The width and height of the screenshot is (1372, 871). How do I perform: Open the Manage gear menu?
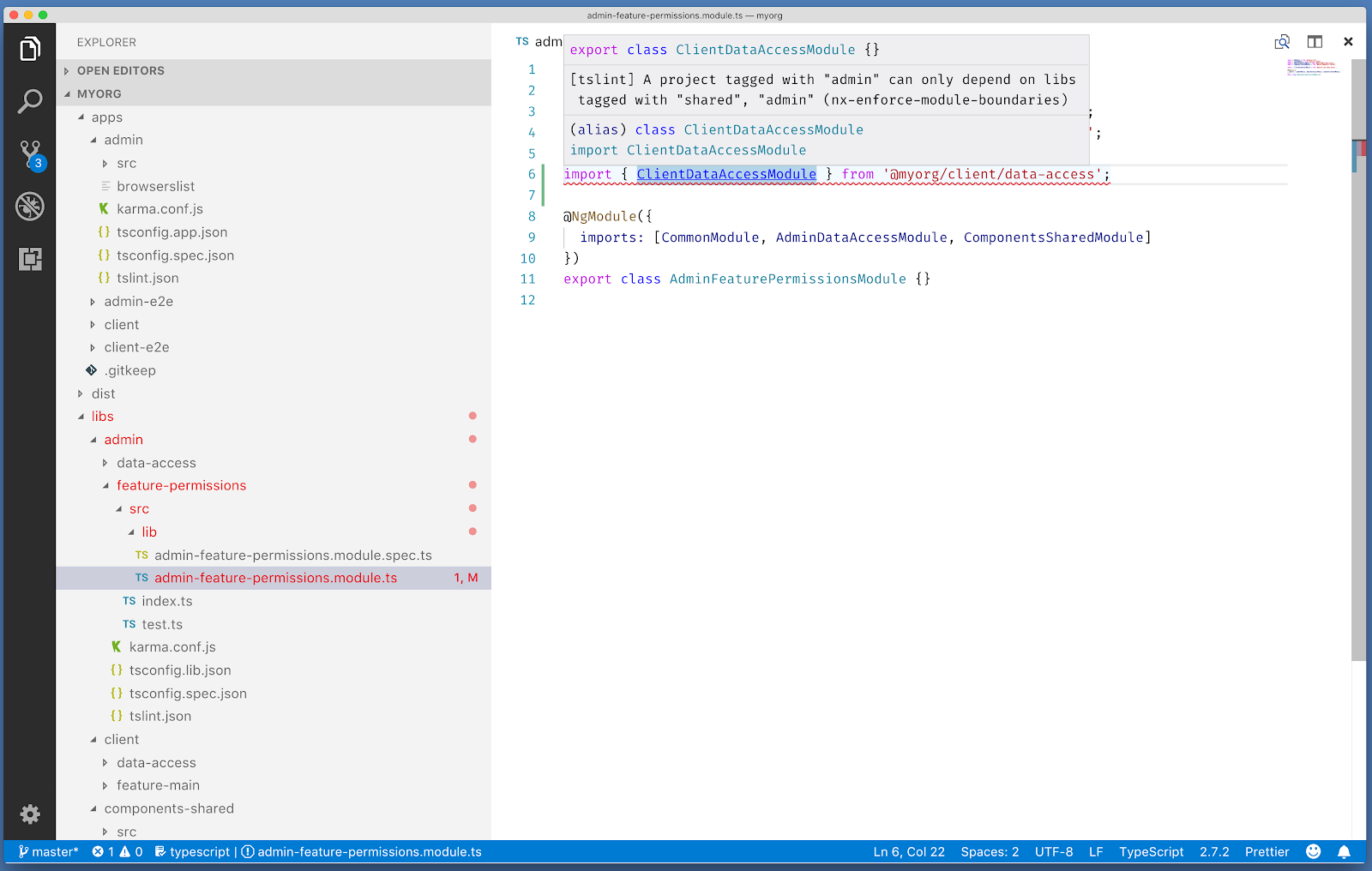click(30, 814)
